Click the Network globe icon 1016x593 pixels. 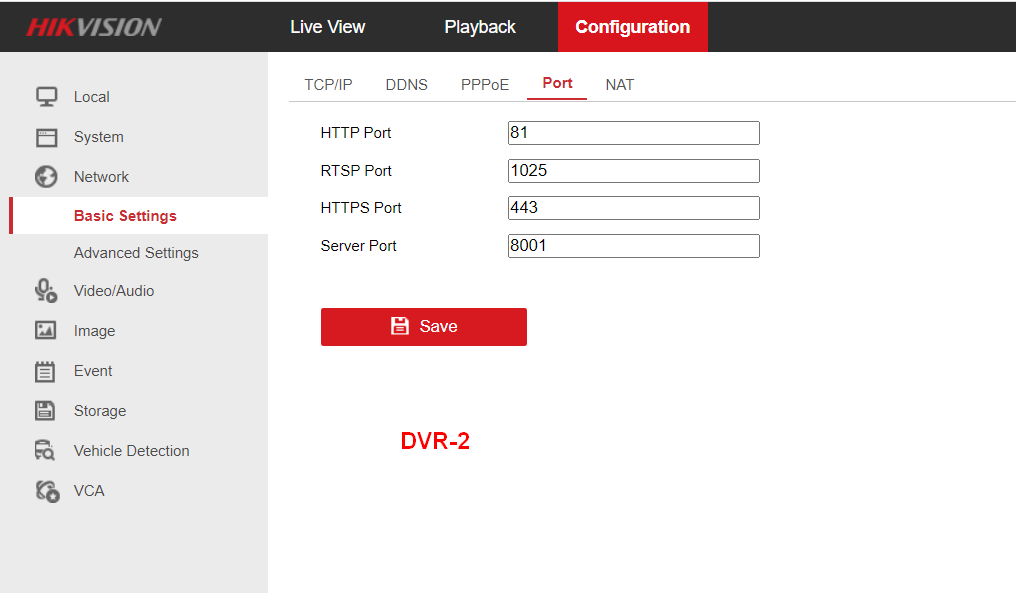(x=46, y=177)
